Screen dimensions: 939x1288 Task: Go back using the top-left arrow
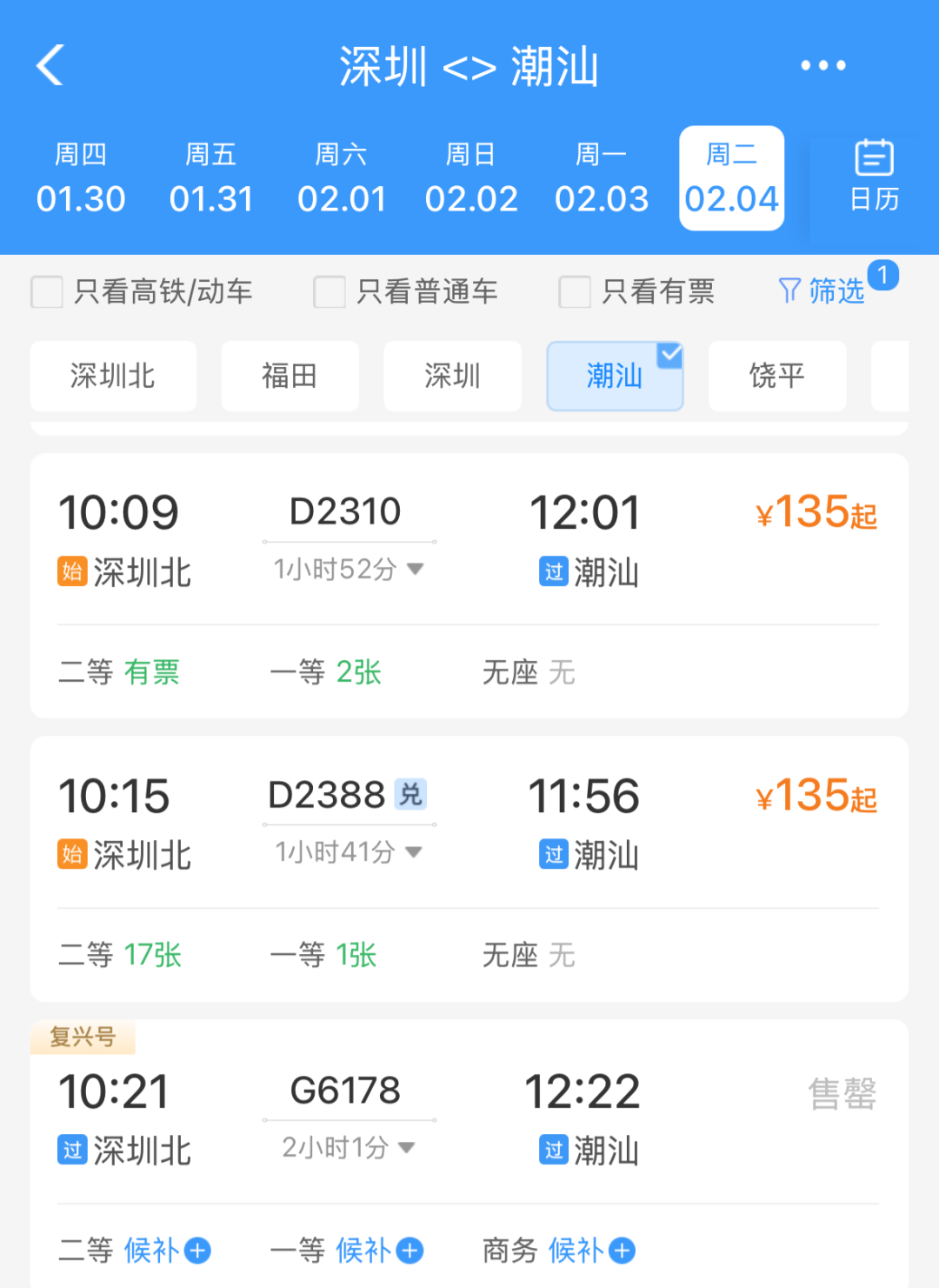[50, 65]
